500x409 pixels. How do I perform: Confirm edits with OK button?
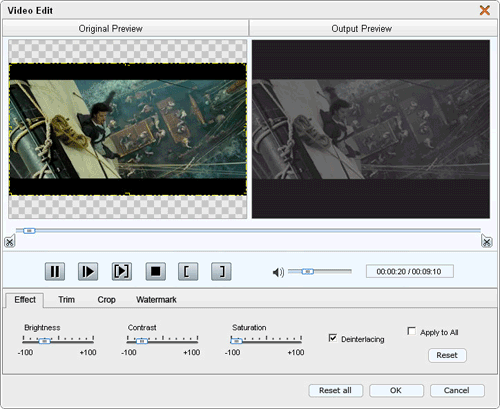pos(396,390)
